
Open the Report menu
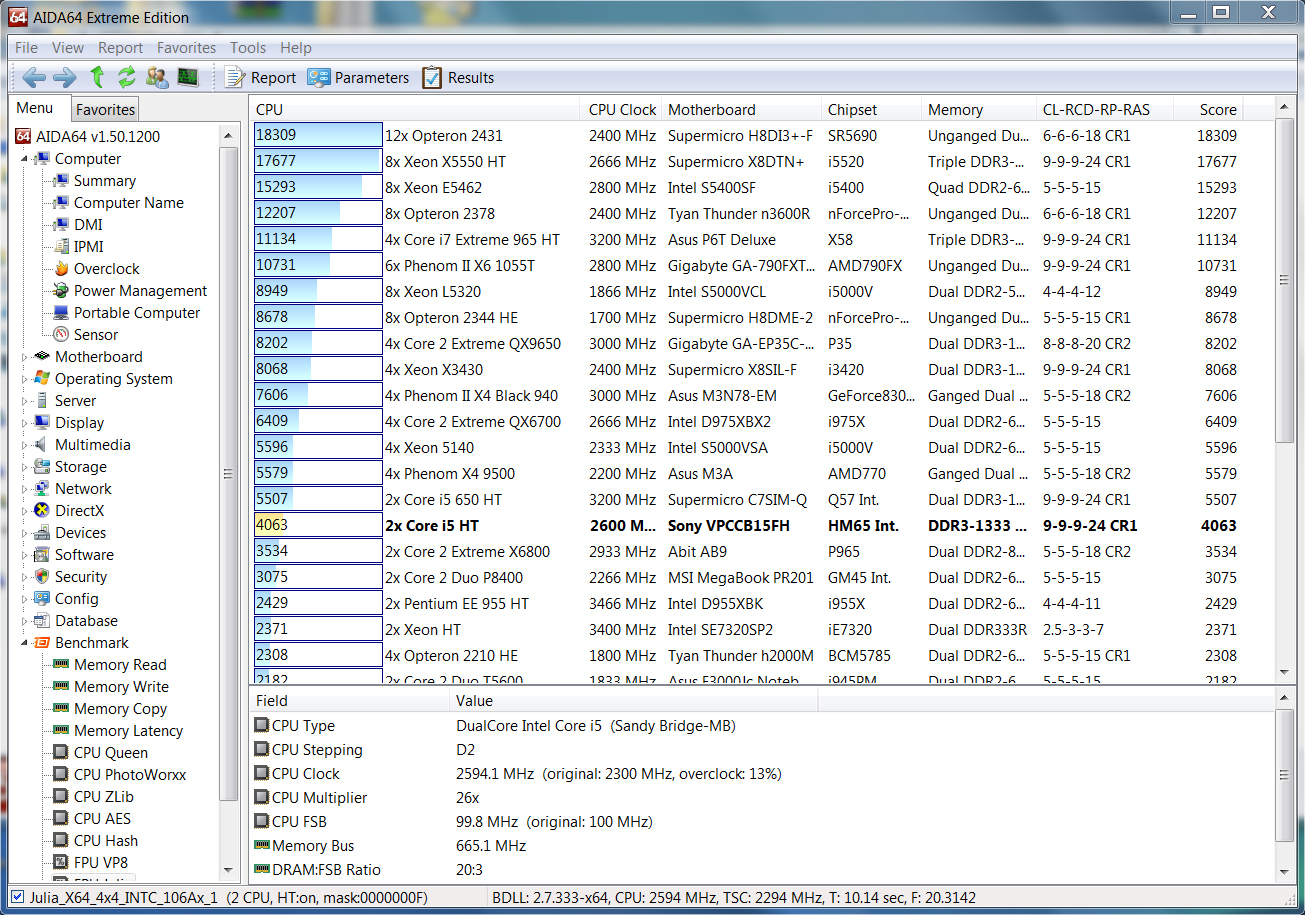(120, 48)
